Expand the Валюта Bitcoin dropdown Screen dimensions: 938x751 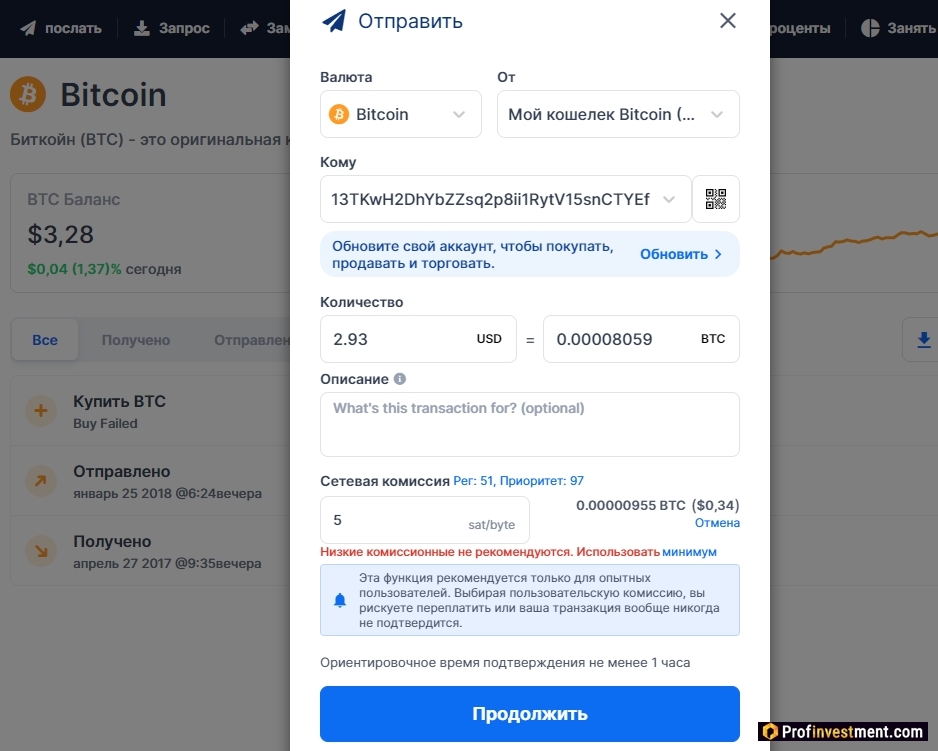click(400, 114)
